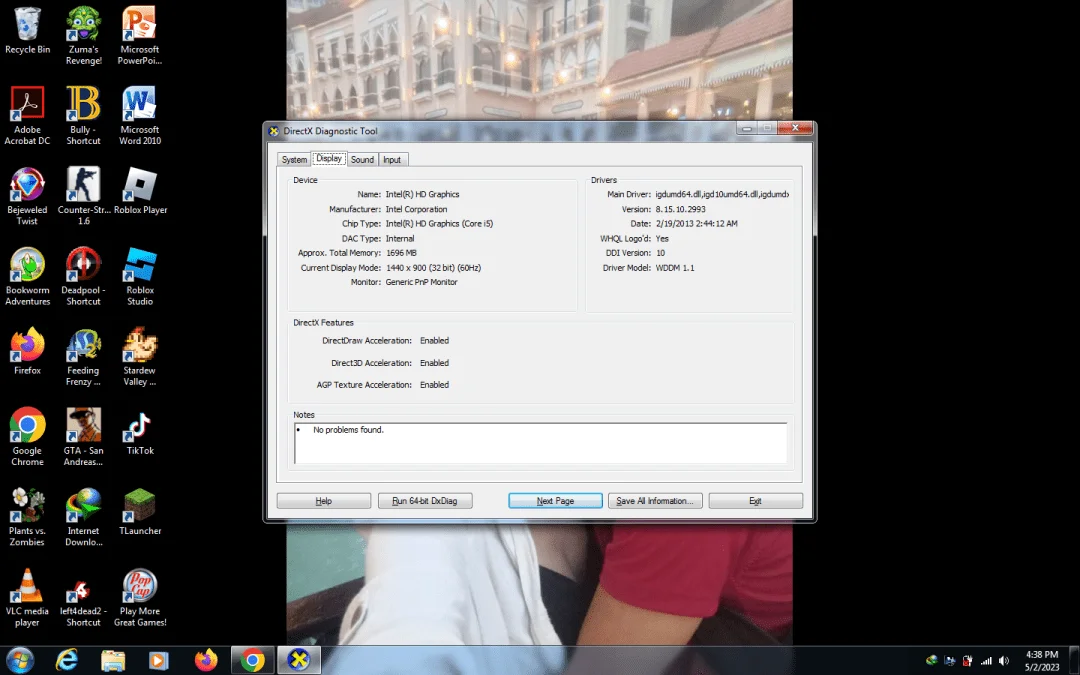Click the taskbar clock showing 4:38 PM
1080x675 pixels.
(x=1041, y=661)
